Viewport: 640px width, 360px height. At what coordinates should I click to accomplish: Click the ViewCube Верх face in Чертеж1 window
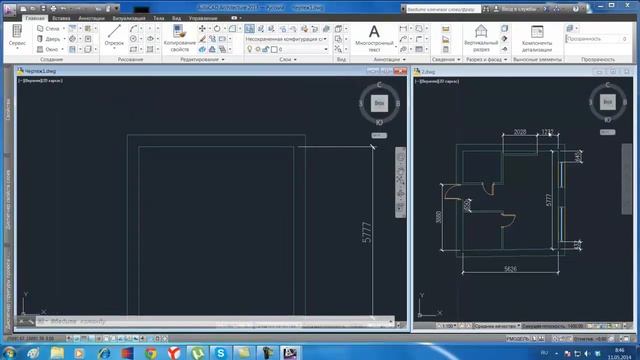379,103
